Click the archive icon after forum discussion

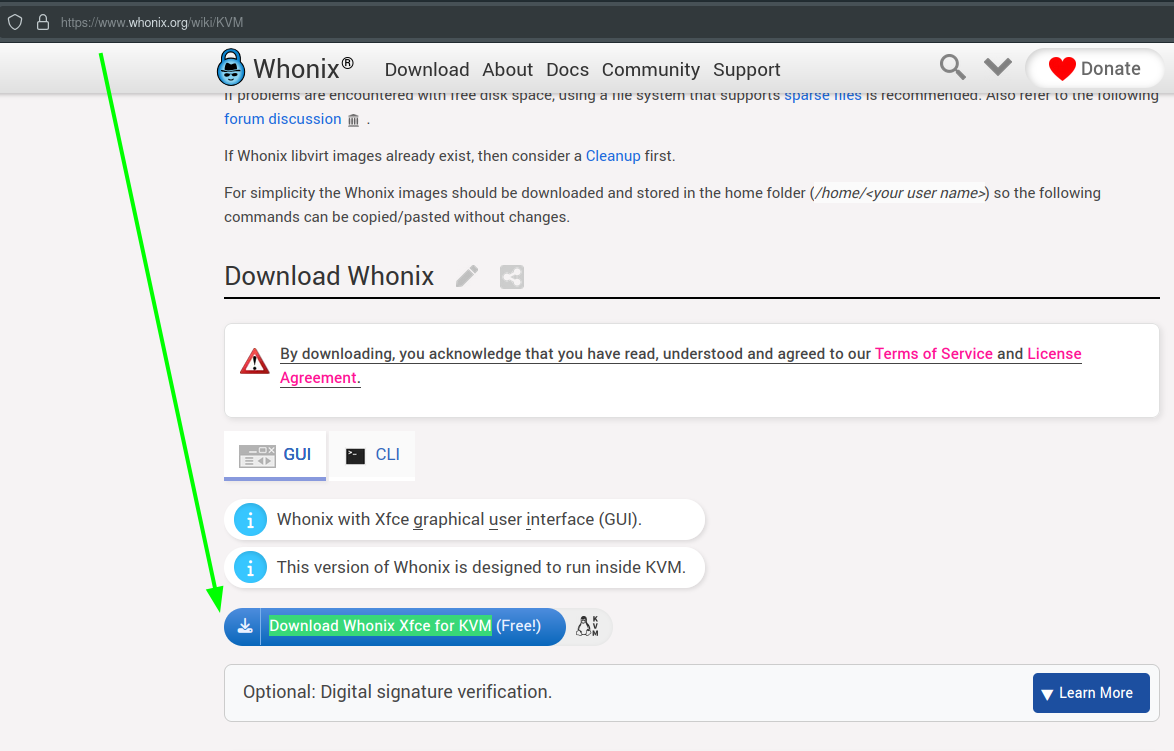click(x=353, y=120)
